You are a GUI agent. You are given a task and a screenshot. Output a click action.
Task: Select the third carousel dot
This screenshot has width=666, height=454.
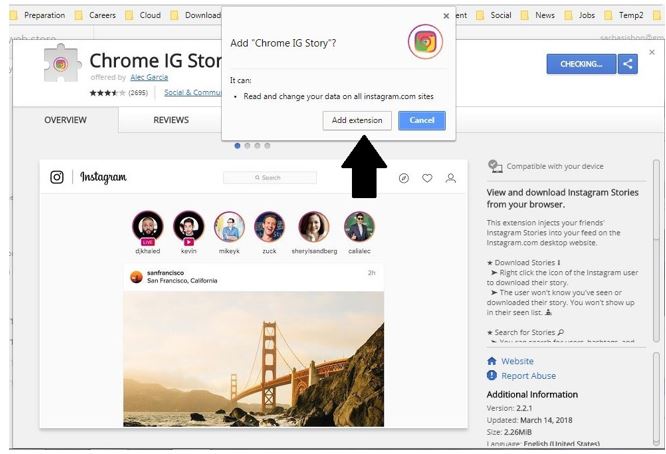click(x=257, y=146)
